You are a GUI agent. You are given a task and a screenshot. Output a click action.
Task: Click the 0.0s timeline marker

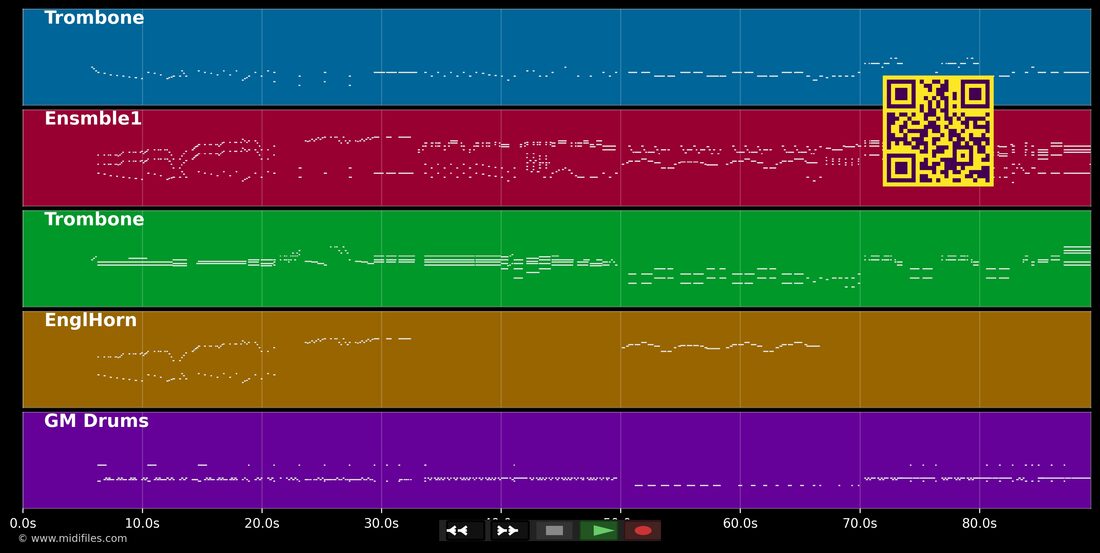coord(22,523)
